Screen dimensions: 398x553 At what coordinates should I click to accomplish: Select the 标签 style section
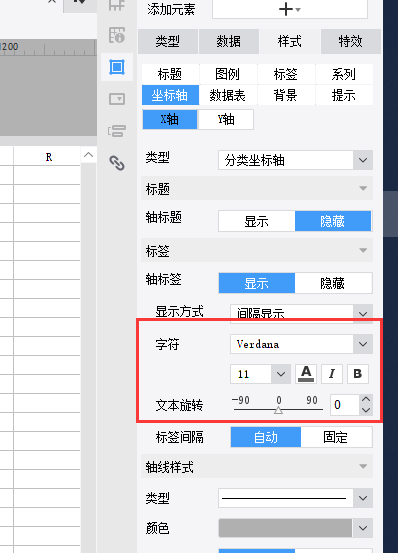pyautogui.click(x=286, y=74)
